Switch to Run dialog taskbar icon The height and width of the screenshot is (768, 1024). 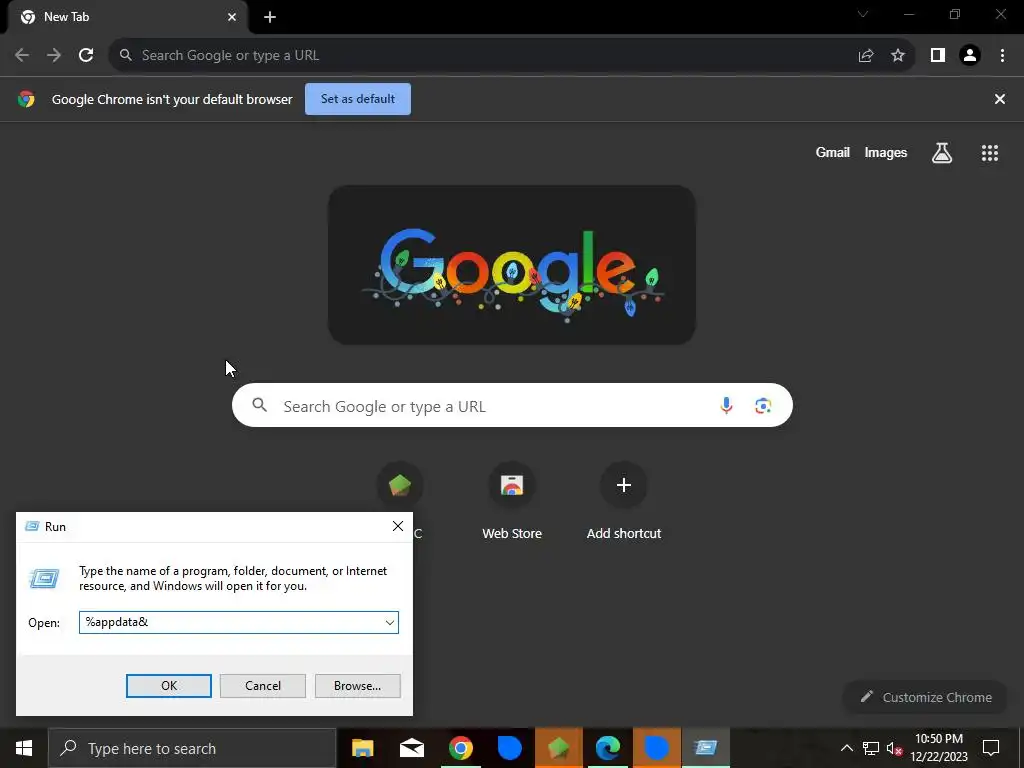tap(705, 748)
